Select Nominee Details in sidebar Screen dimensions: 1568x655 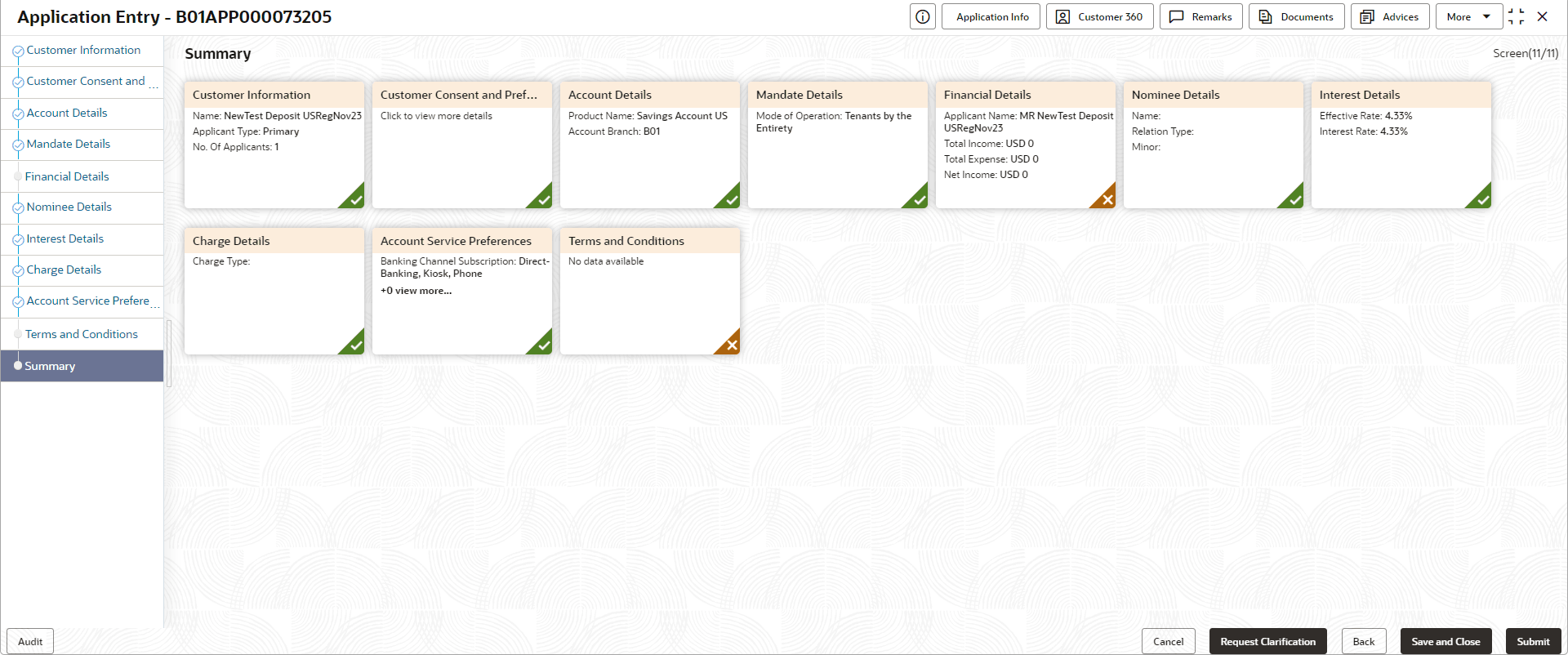[x=69, y=207]
